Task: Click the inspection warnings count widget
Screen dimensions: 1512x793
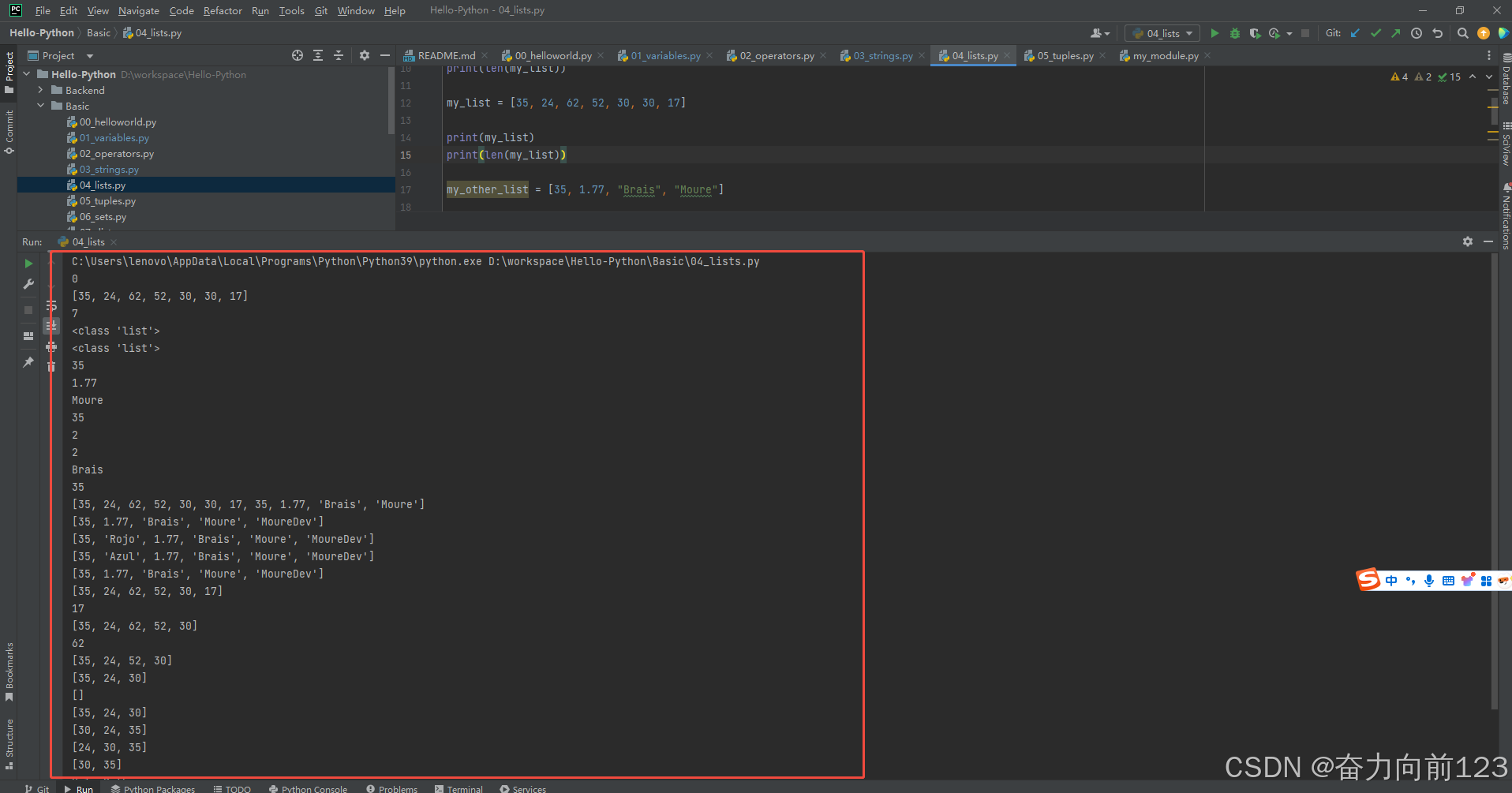Action: click(x=1426, y=77)
